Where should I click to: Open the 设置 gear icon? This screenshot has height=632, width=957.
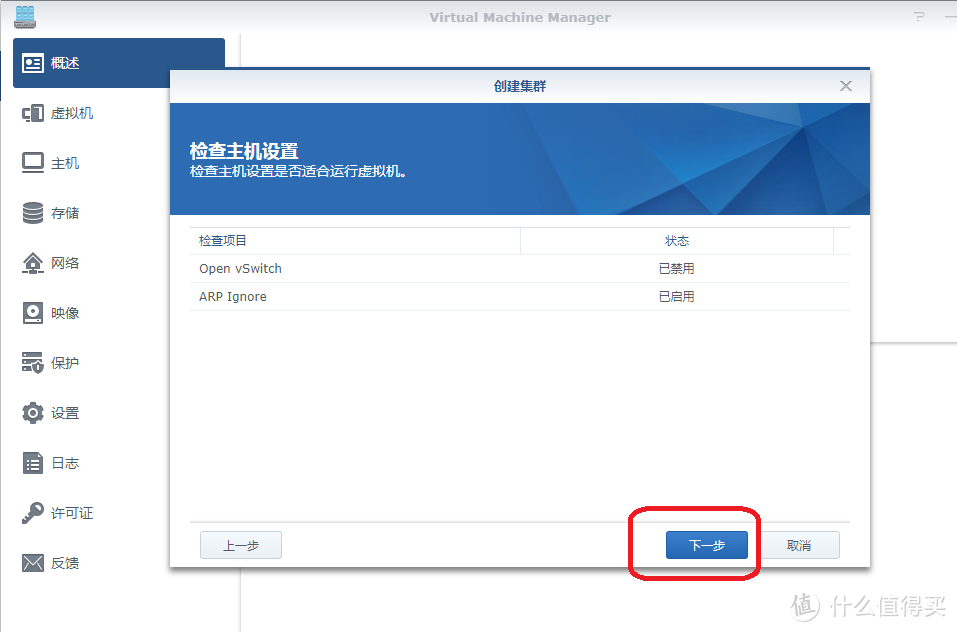point(33,413)
